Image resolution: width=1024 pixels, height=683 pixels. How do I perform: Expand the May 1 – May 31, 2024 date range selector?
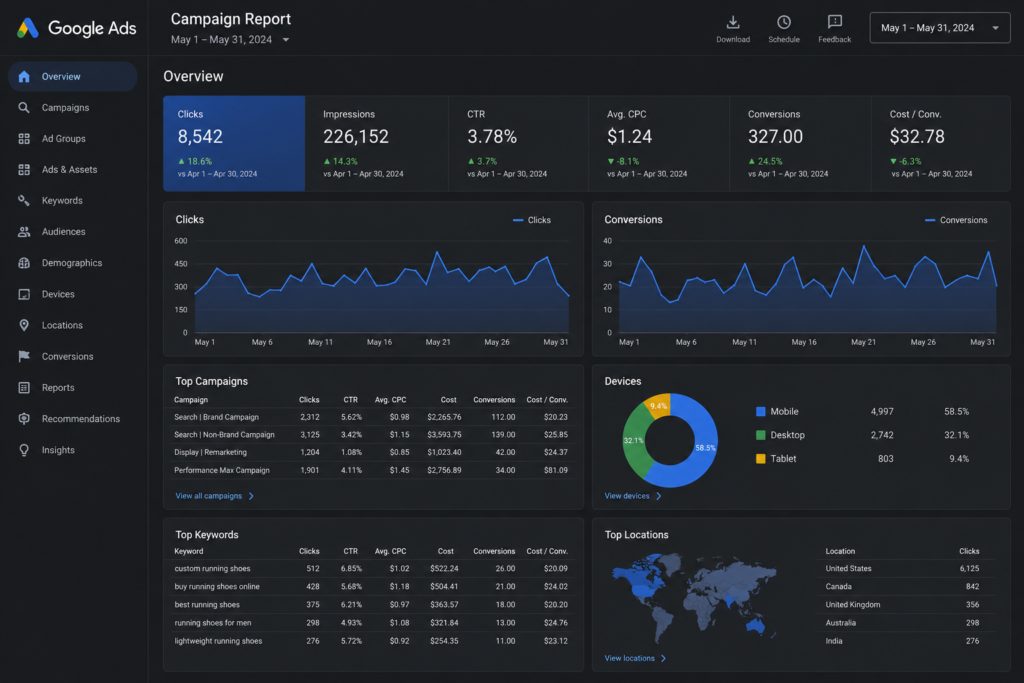940,28
